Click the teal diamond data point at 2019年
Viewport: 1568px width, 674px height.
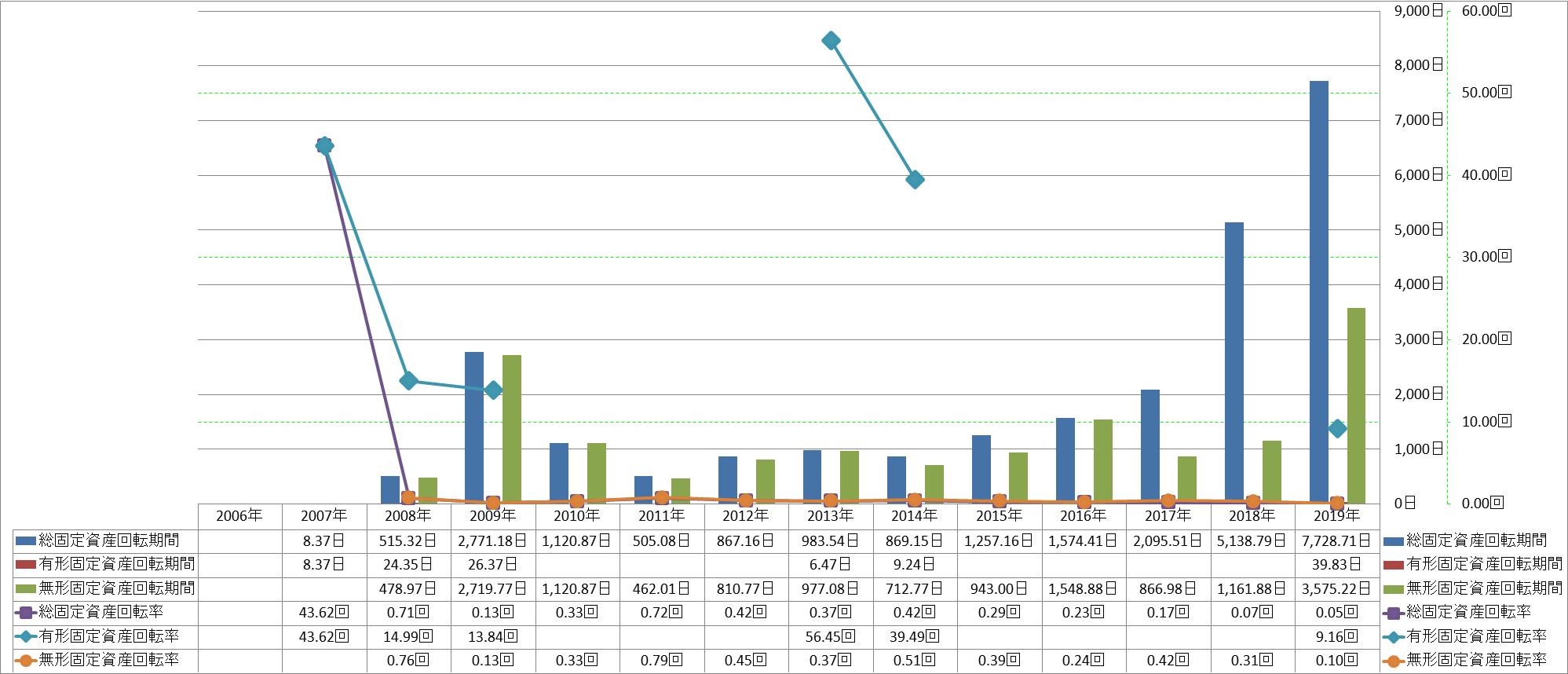tap(1337, 429)
